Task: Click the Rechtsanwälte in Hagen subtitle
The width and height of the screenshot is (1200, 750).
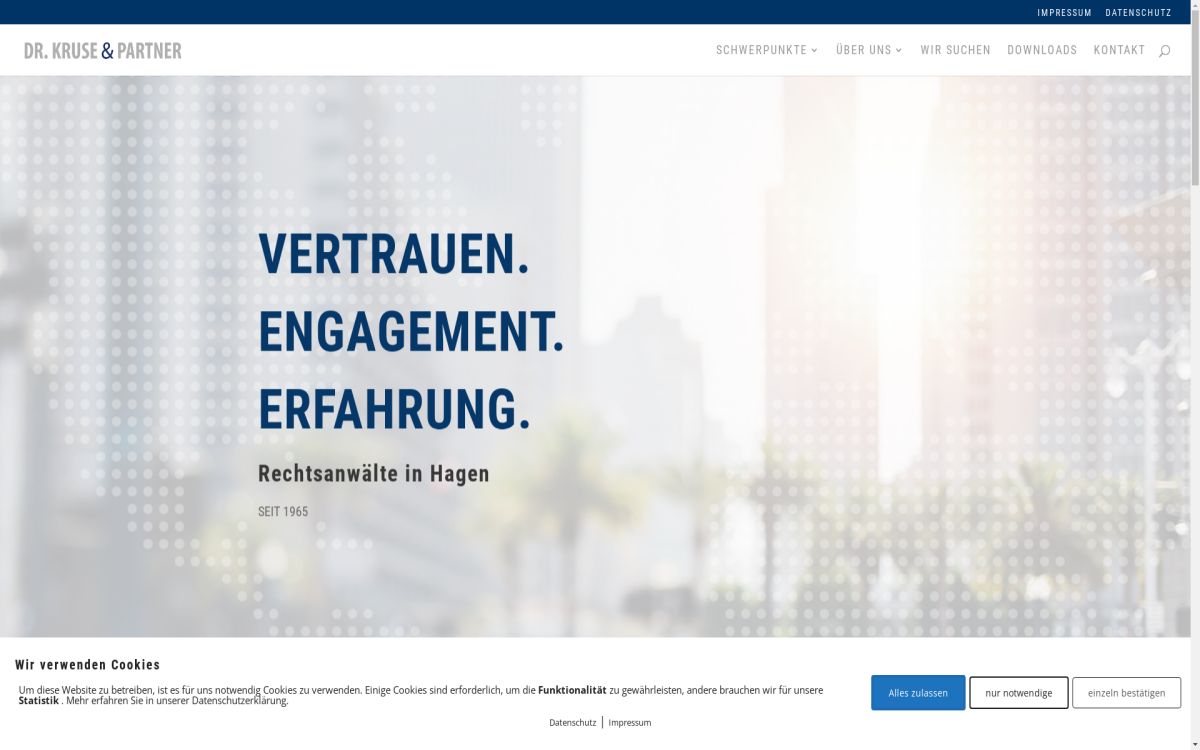Action: 373,473
